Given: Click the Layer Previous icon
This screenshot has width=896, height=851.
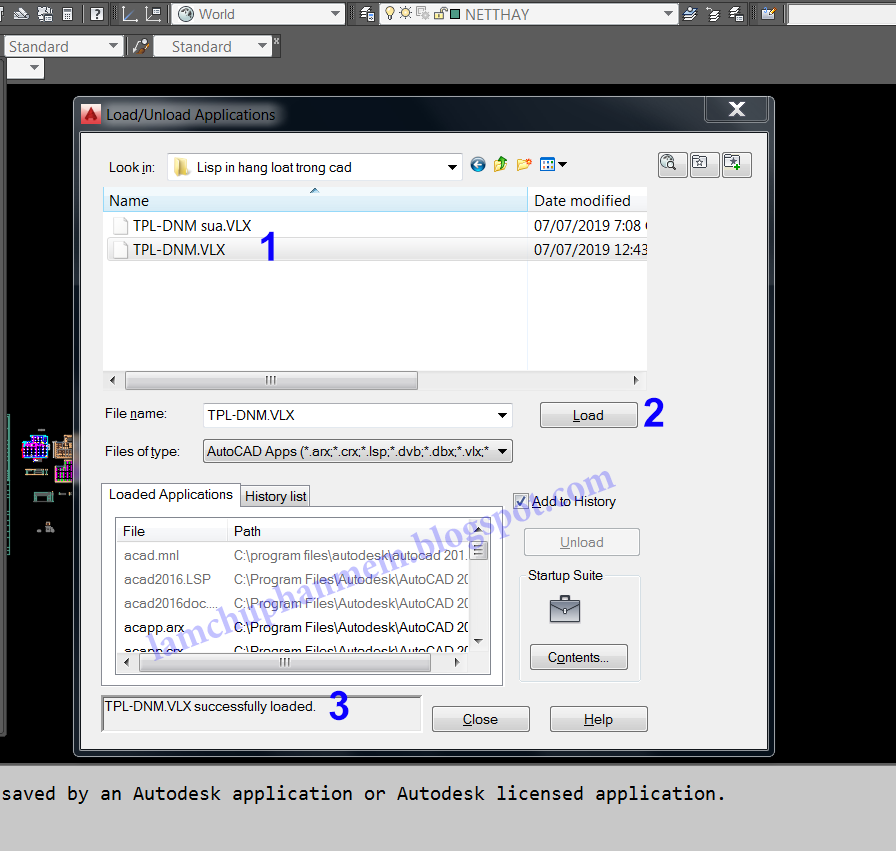Looking at the screenshot, I should coord(713,14).
